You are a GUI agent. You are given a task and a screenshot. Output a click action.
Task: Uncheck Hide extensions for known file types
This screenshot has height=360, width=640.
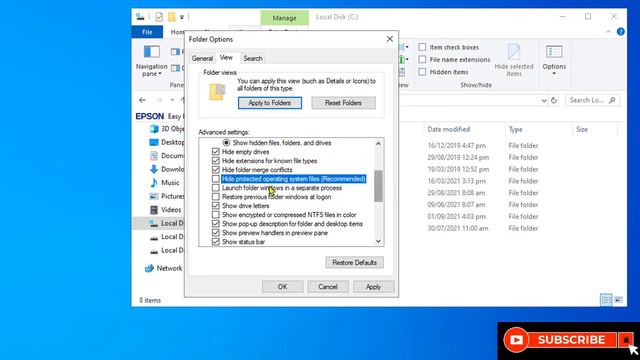click(x=216, y=161)
